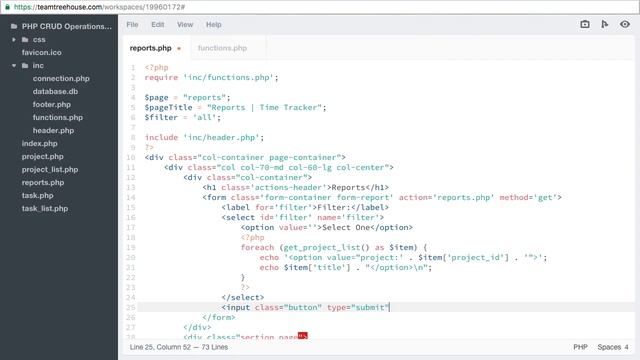Click the inc folder icon
The image size is (640, 360).
tap(25, 65)
